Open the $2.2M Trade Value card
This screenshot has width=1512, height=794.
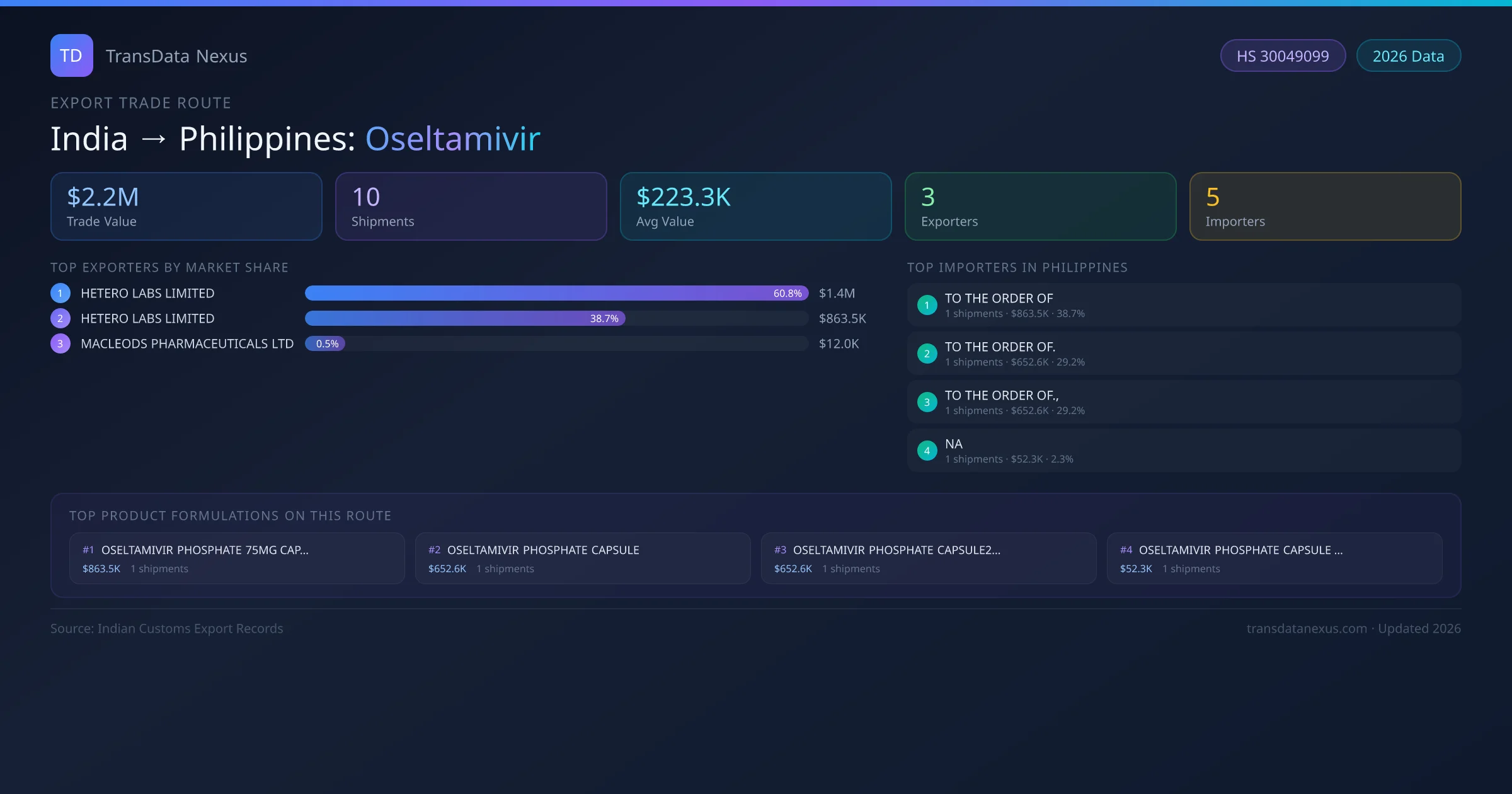(x=186, y=207)
